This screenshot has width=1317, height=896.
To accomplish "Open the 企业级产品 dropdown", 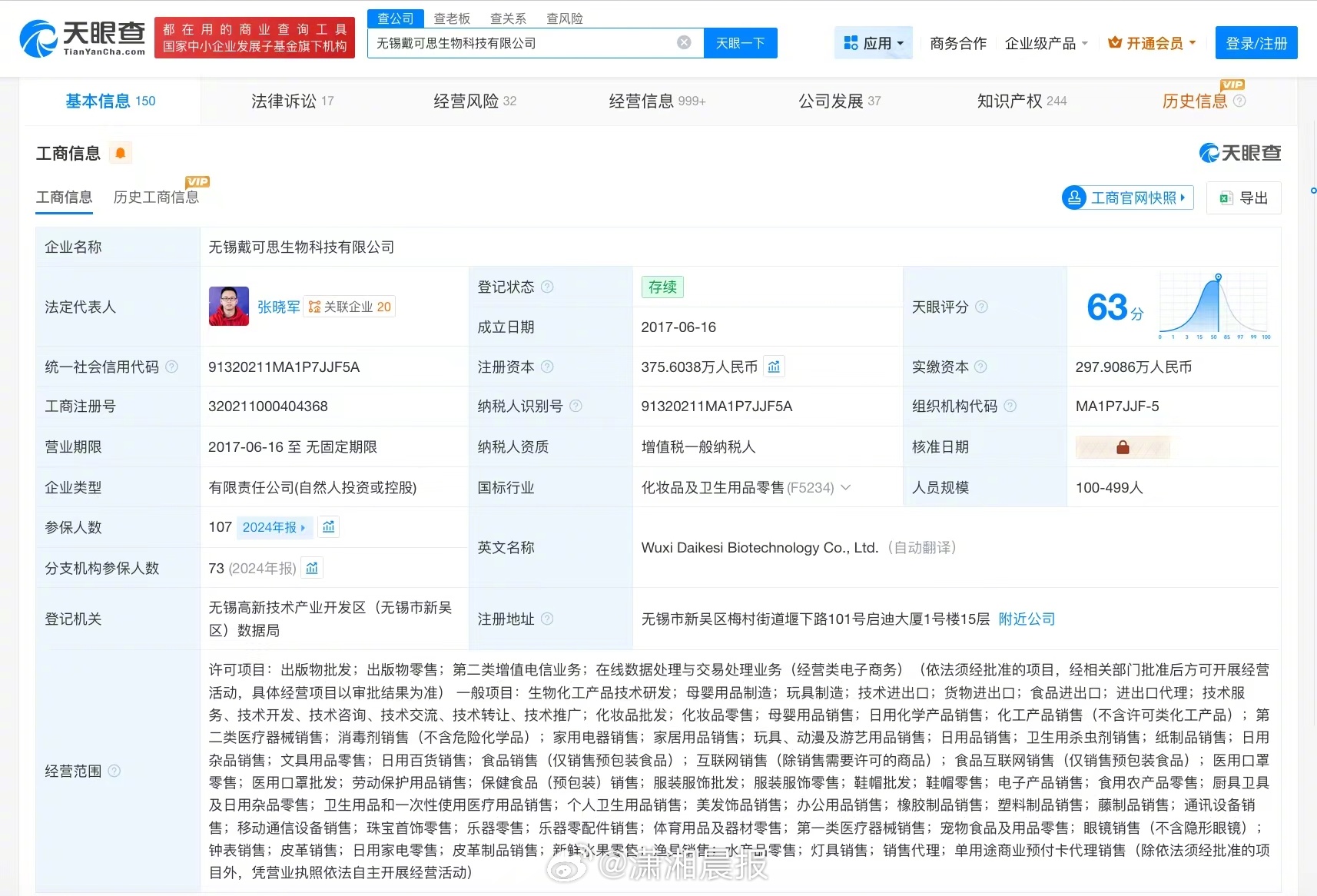I will click(1046, 44).
